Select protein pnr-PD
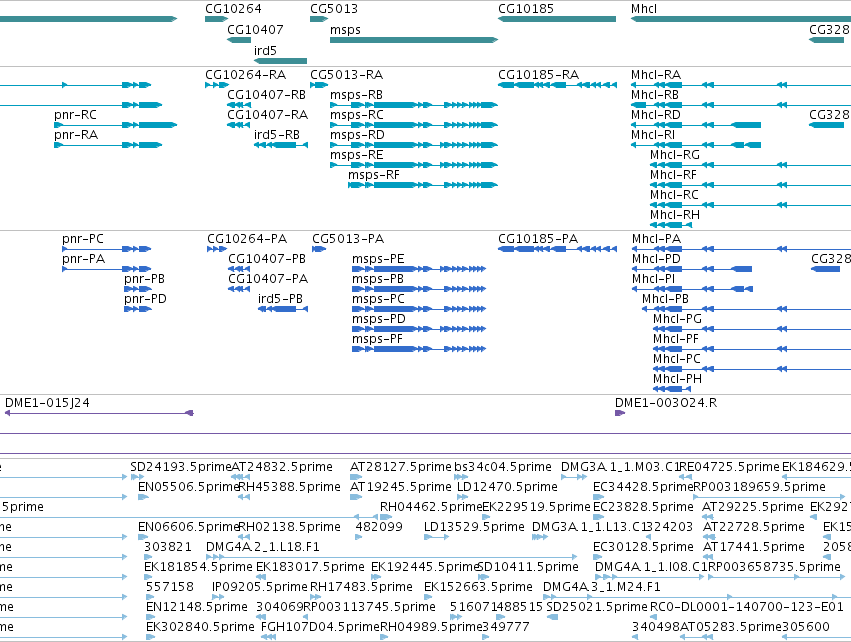 [x=145, y=298]
